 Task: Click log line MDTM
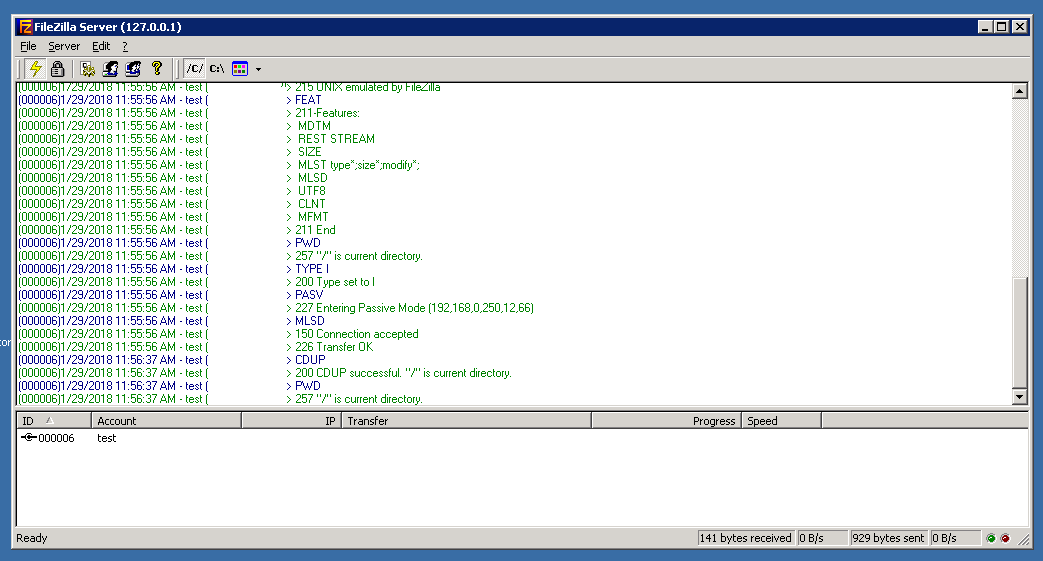pos(314,126)
